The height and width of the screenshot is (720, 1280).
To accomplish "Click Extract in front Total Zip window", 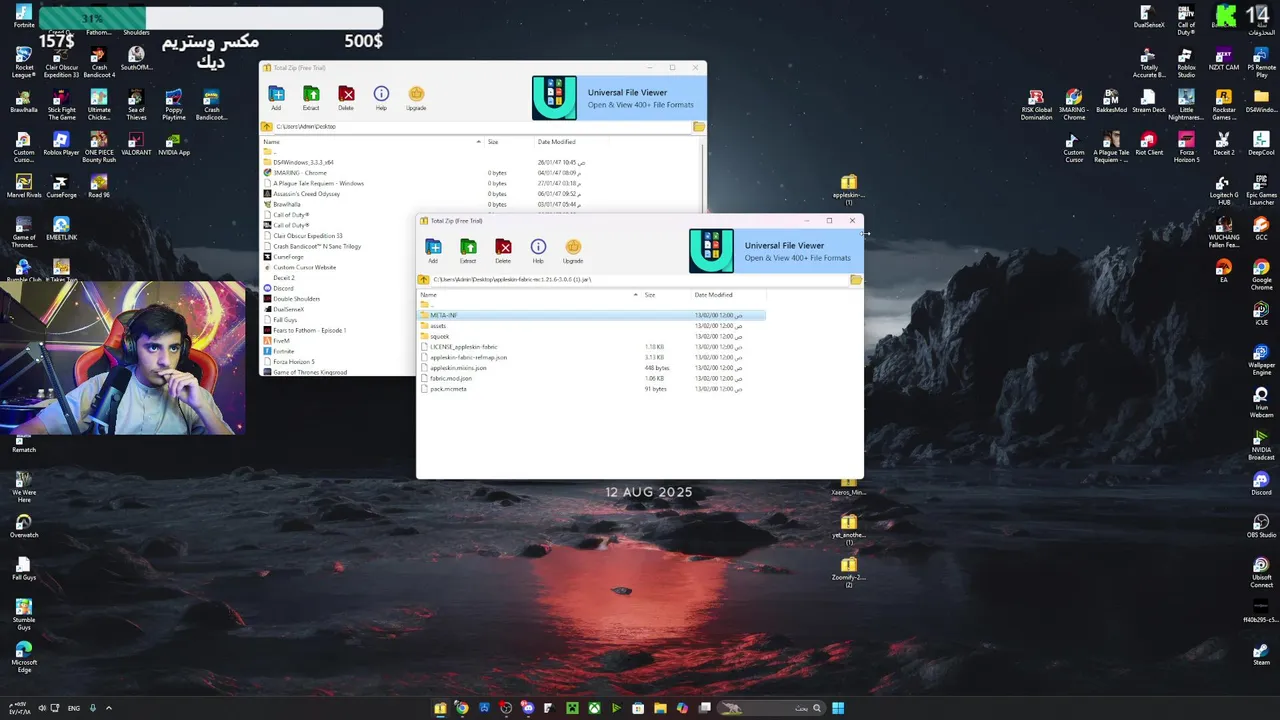I will [468, 250].
